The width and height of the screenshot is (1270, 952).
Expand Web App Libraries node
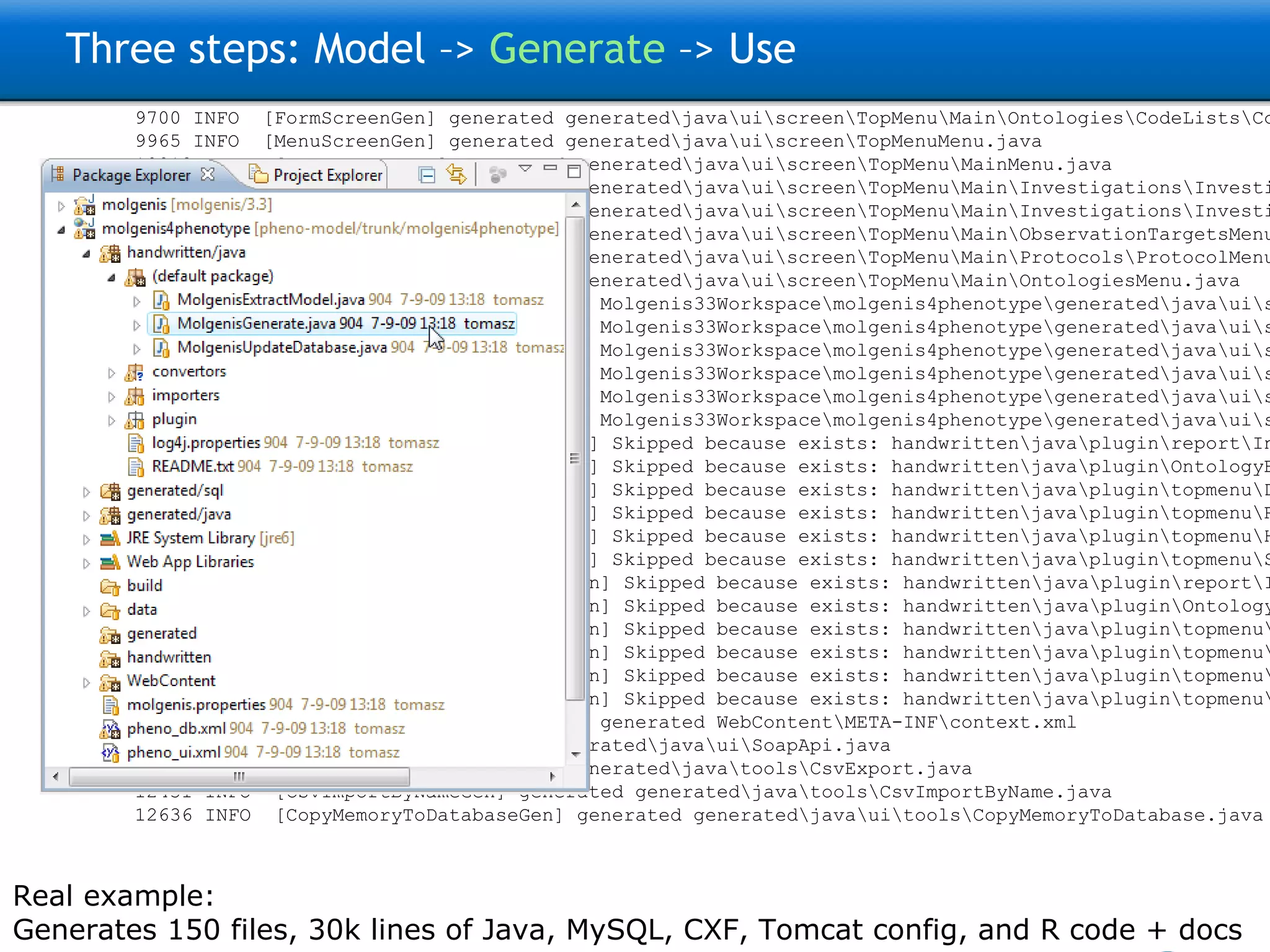86,563
